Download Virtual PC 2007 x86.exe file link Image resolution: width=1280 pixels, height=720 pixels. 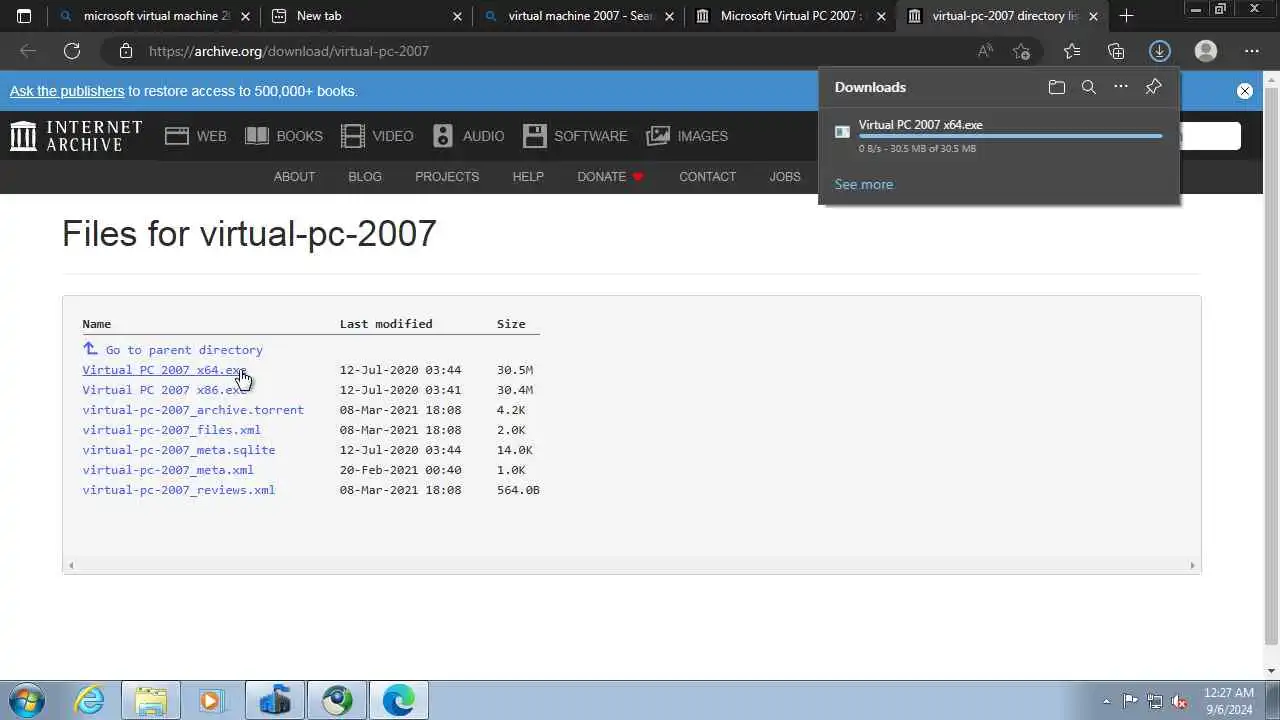tap(164, 390)
